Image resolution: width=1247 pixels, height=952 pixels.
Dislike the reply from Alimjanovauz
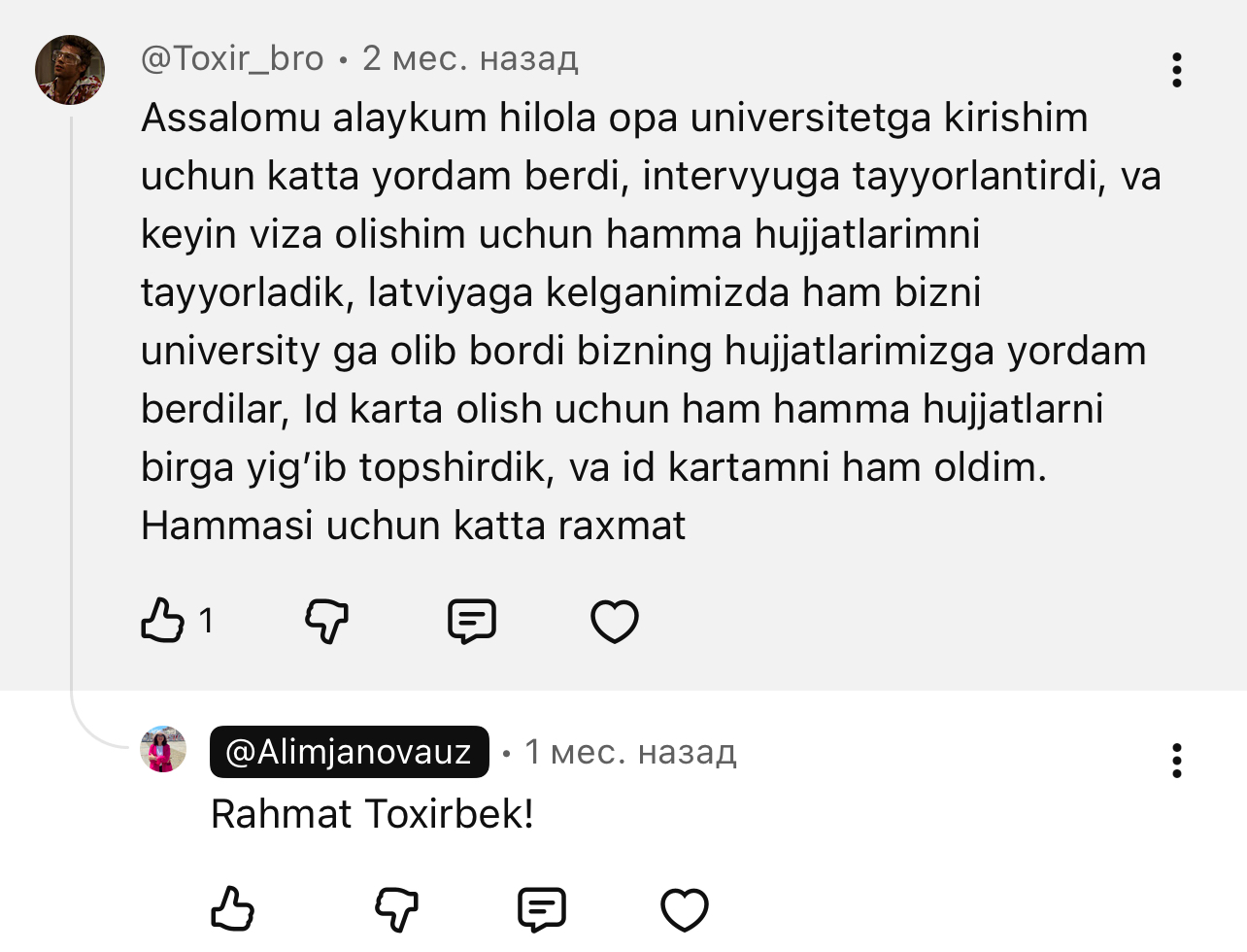(397, 909)
